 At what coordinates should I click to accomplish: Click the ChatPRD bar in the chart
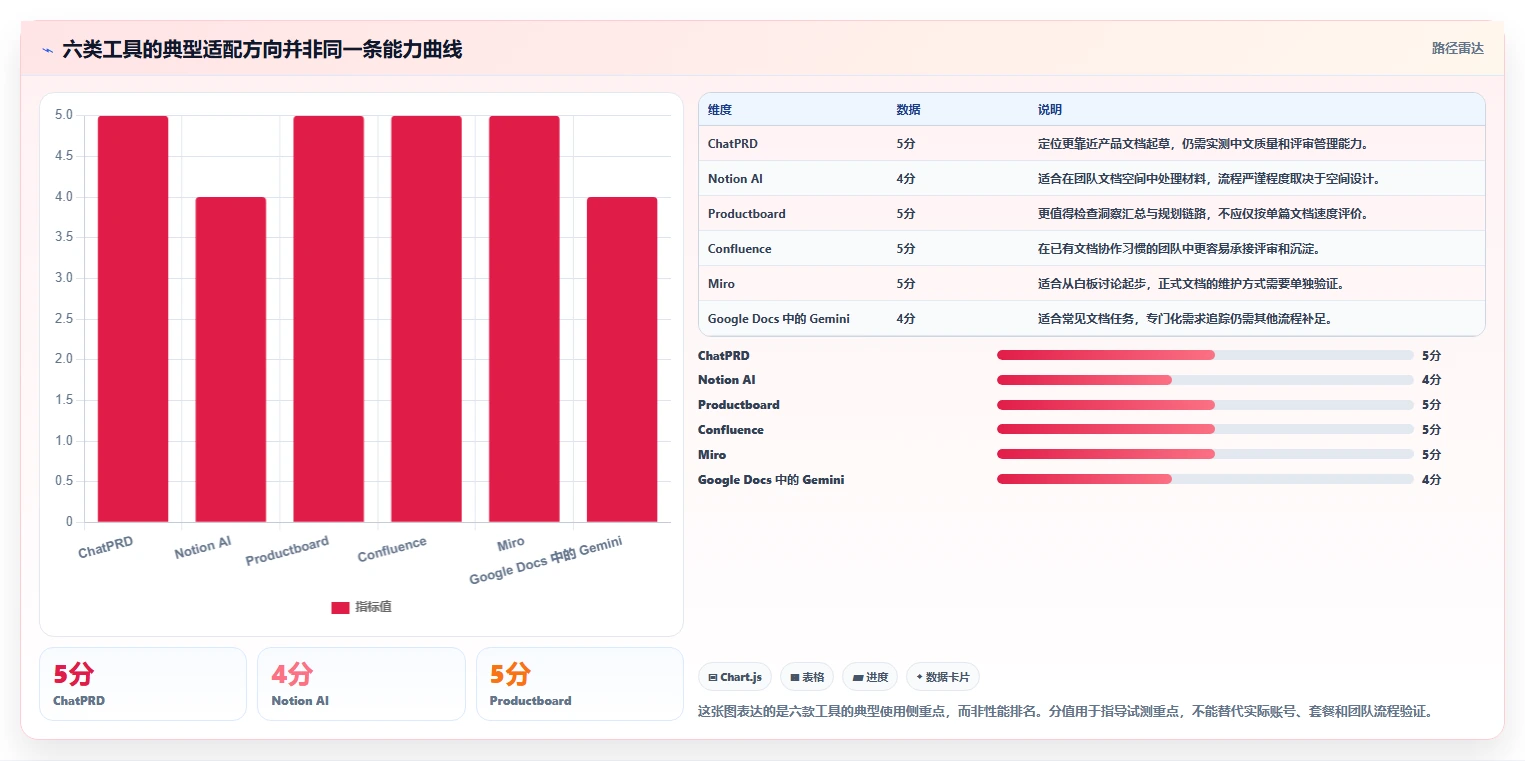[133, 319]
